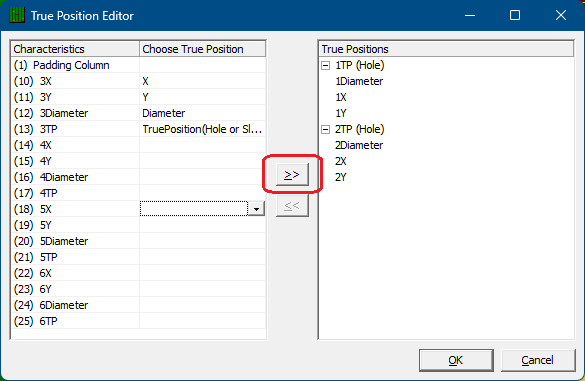Screen dimensions: 585x381
Task: Maximize the True Position Editor window
Action: 515,15
